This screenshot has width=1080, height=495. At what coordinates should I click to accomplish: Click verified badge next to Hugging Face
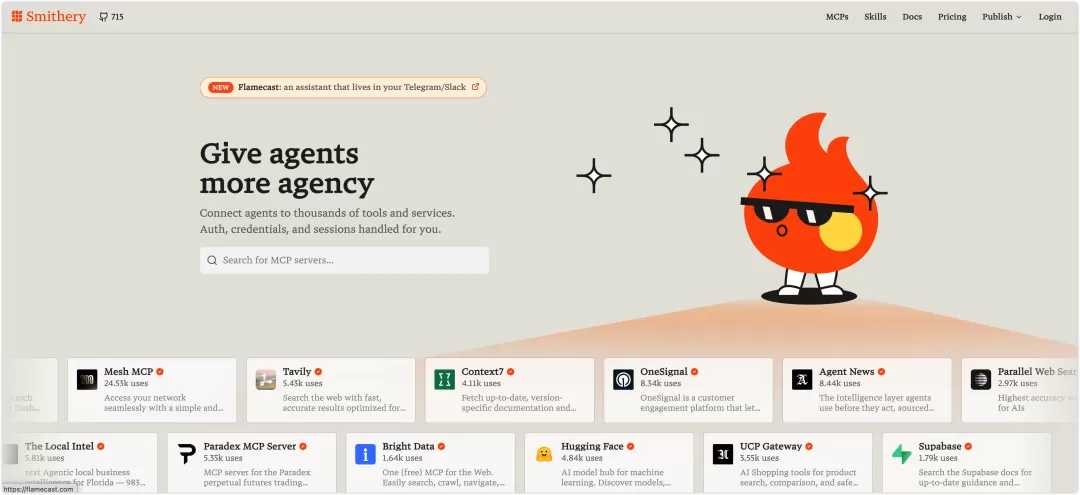(x=630, y=447)
